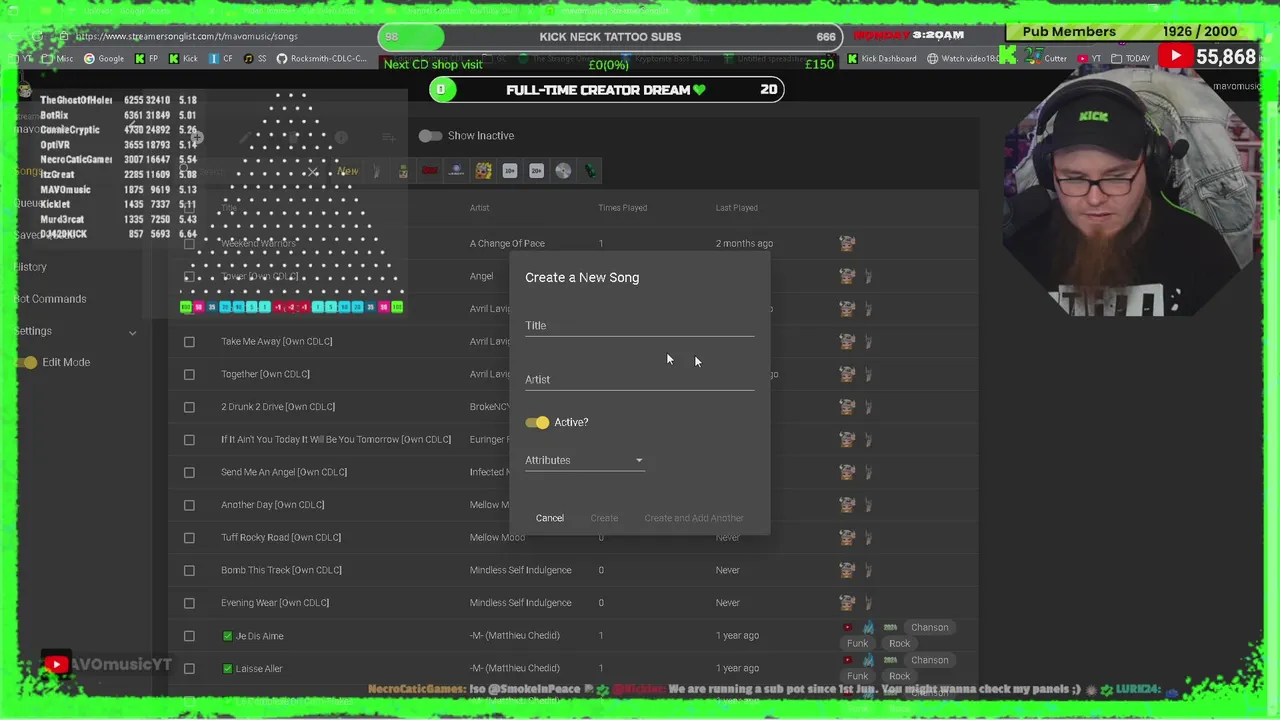The width and height of the screenshot is (1280, 720).
Task: Click the 2 months ago last played cell
Action: (744, 243)
